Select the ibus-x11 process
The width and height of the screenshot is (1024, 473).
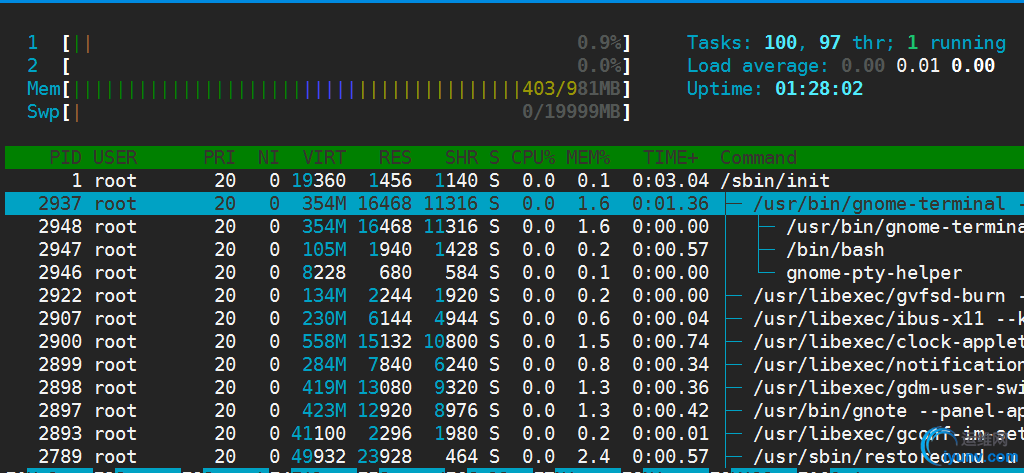click(515, 319)
